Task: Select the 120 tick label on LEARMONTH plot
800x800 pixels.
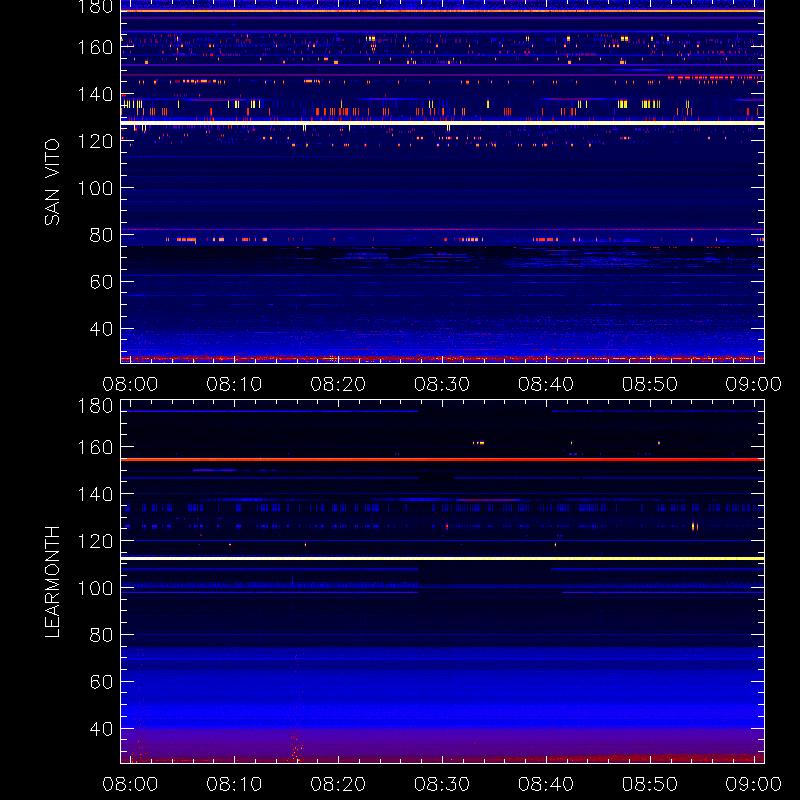Action: 95,541
